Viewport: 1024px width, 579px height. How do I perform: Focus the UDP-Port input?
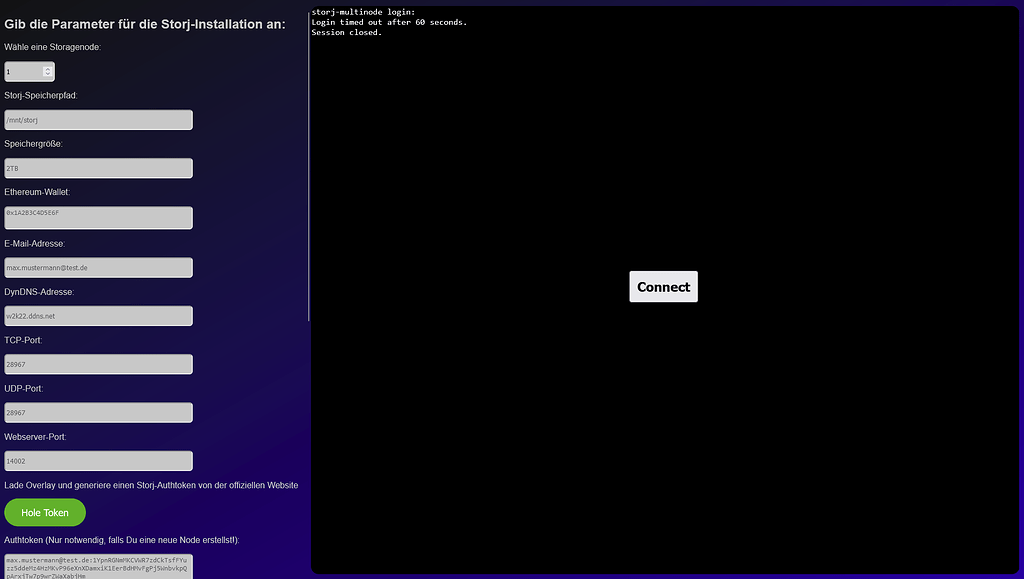pyautogui.click(x=98, y=412)
